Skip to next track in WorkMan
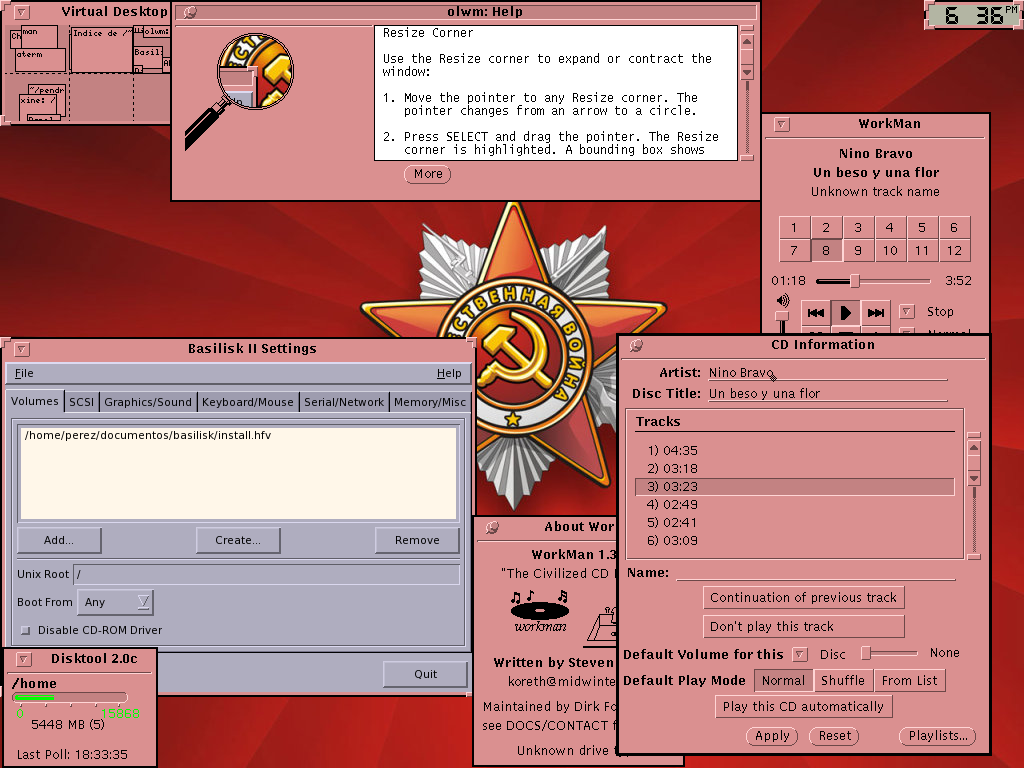1024x768 pixels. [x=876, y=313]
